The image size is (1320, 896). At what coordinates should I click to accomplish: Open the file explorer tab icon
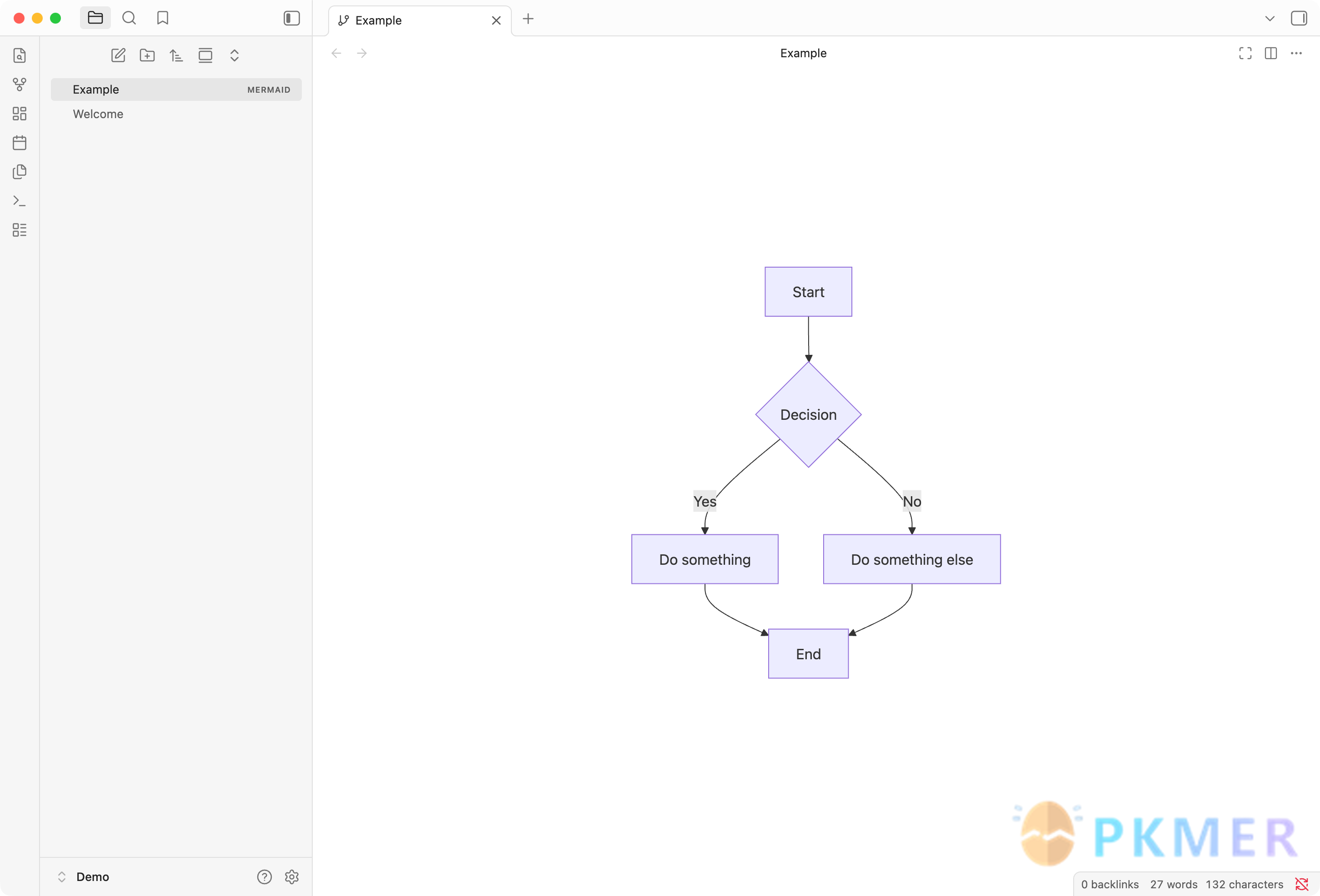95,18
